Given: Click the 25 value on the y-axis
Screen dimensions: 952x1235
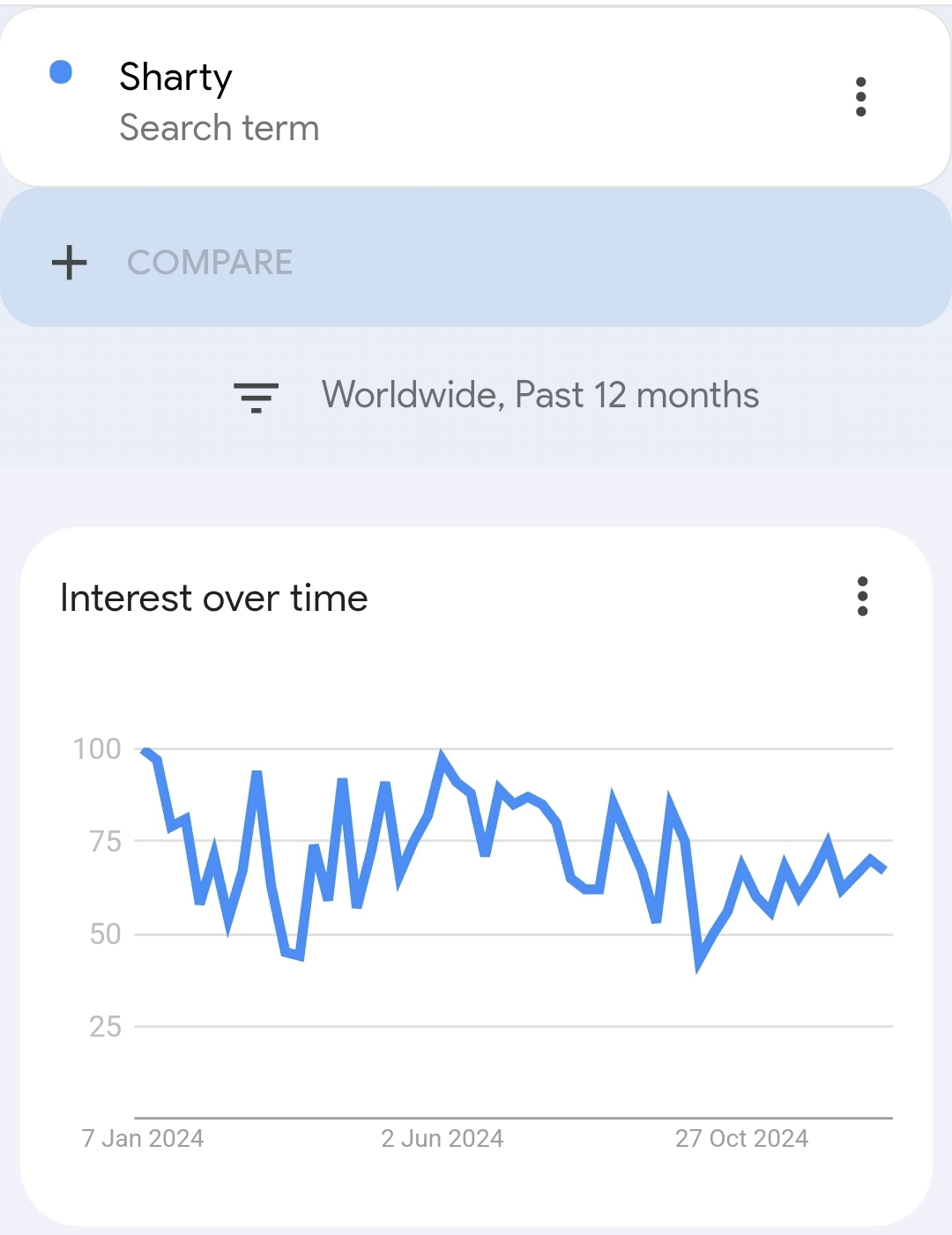Looking at the screenshot, I should click(x=105, y=1027).
